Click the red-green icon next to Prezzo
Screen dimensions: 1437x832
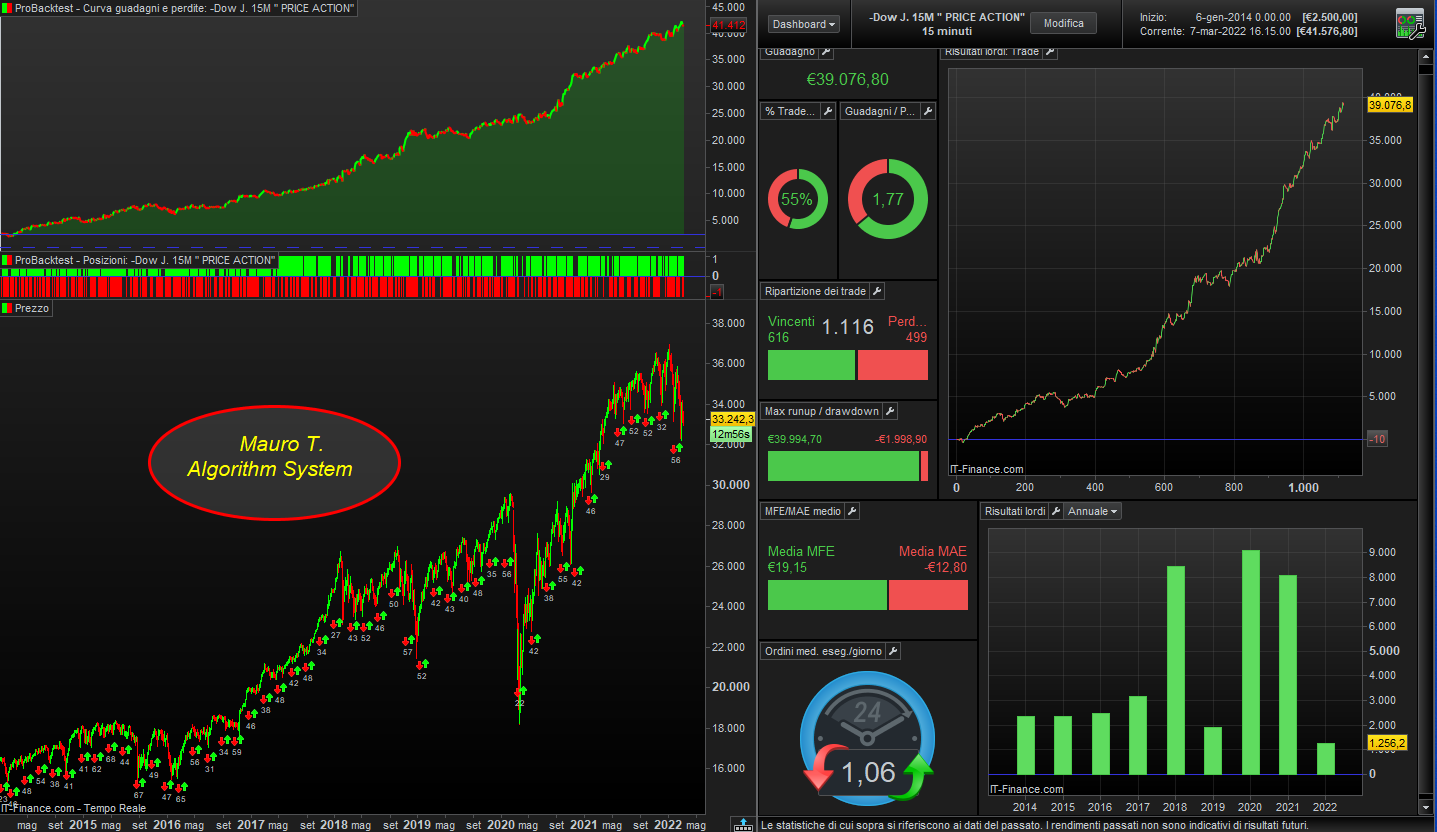7,308
